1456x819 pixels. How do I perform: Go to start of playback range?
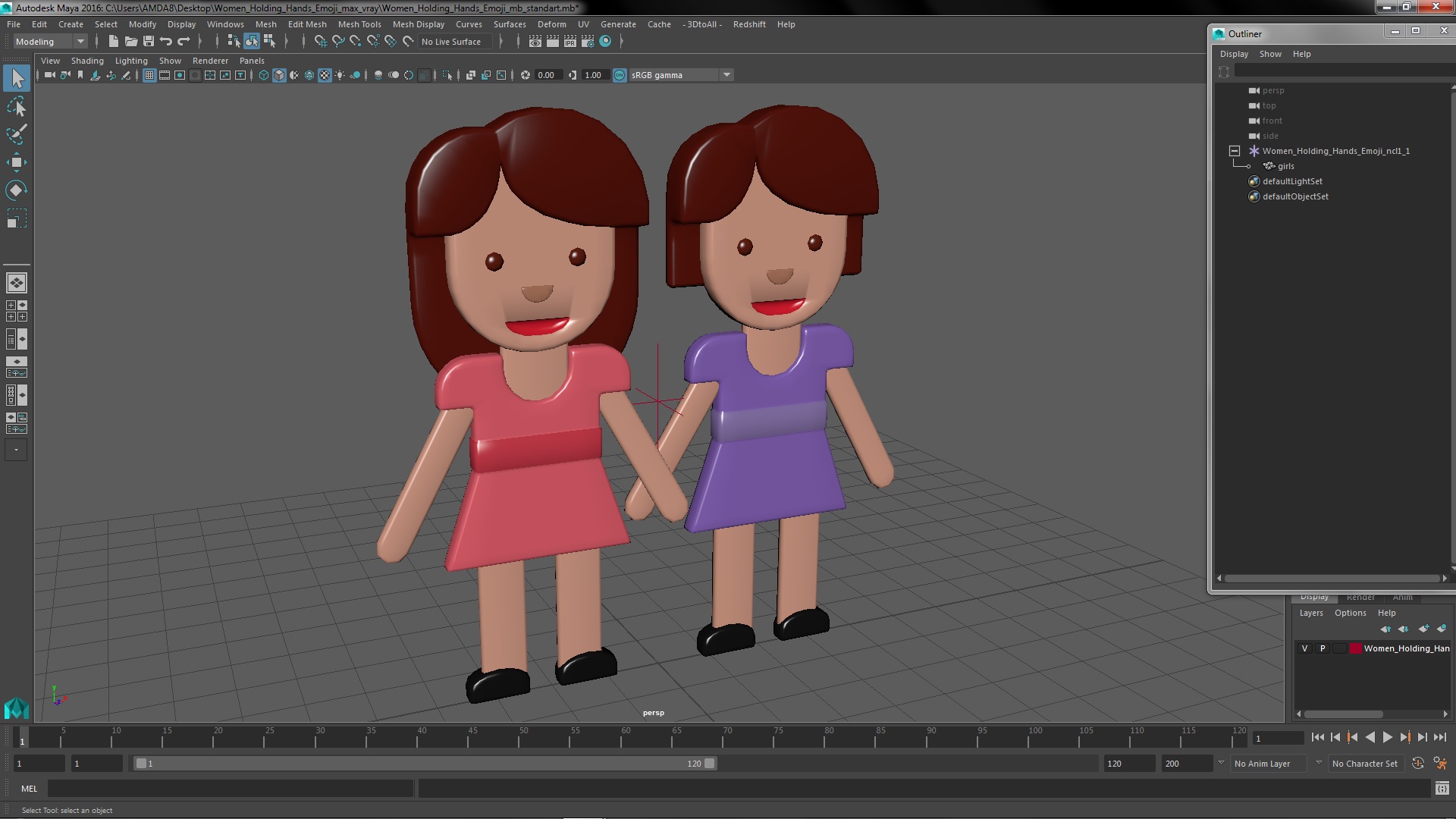pyautogui.click(x=1317, y=737)
